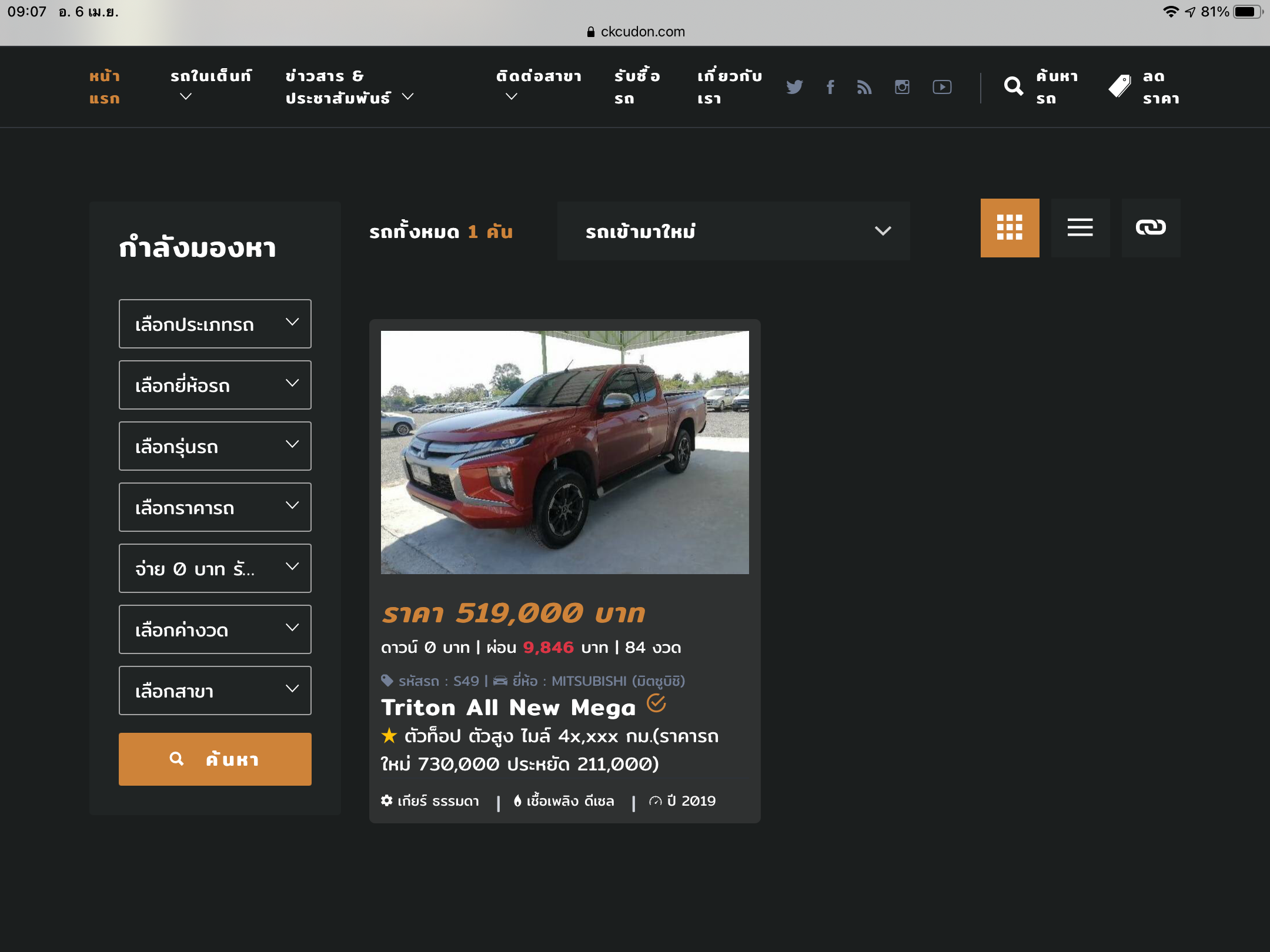
Task: Open the รถเข้ามาใหม่ sort dropdown
Action: pos(733,231)
